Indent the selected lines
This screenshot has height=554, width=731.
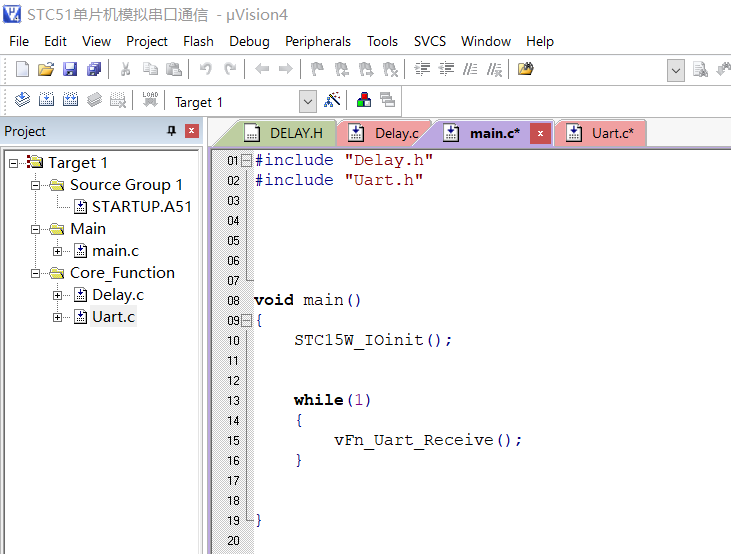click(x=422, y=69)
